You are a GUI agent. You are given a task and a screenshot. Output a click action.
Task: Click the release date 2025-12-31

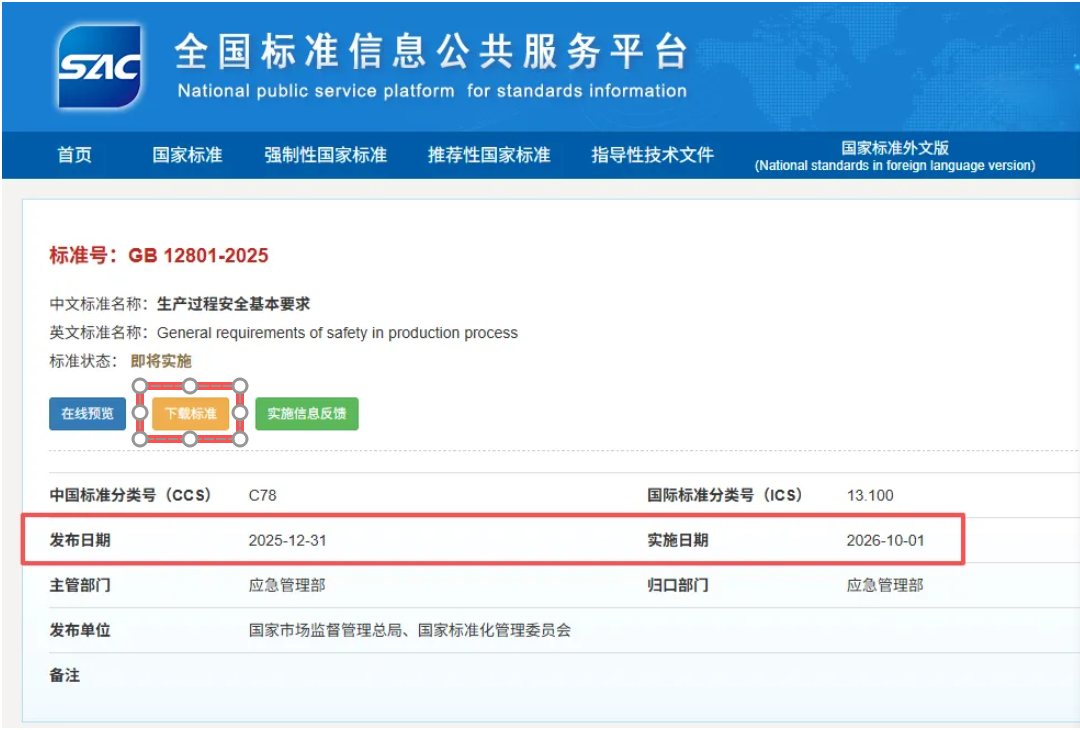[x=287, y=541]
